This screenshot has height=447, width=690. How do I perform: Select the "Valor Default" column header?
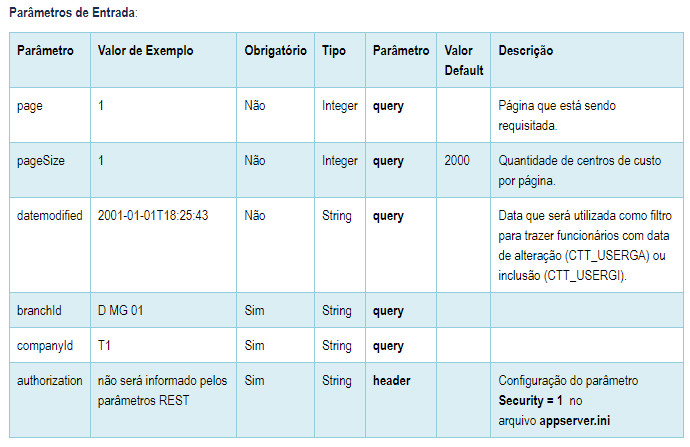pos(463,60)
